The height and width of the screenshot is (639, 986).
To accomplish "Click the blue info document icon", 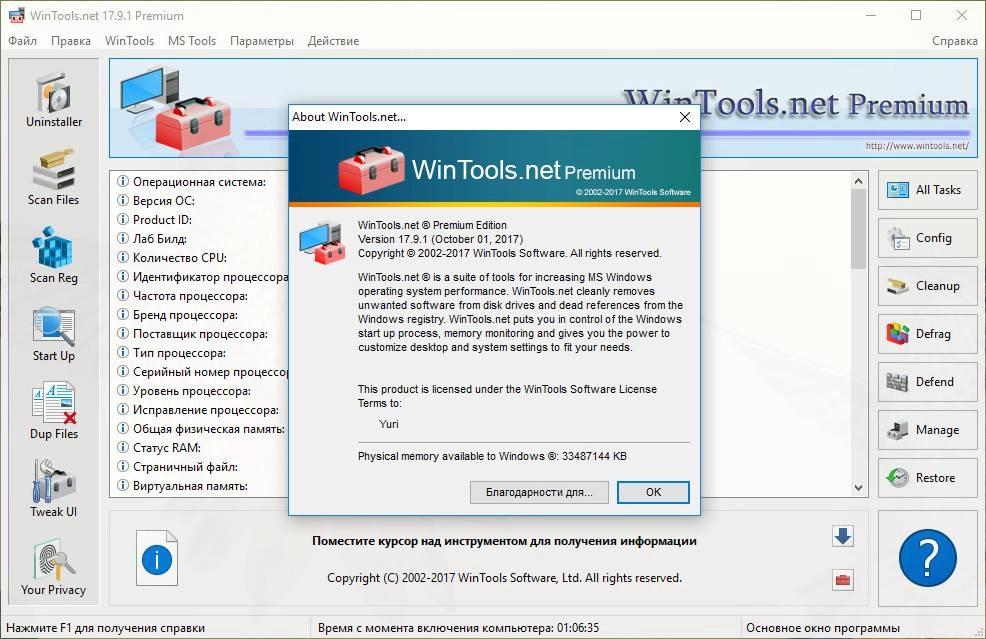I will (x=157, y=558).
